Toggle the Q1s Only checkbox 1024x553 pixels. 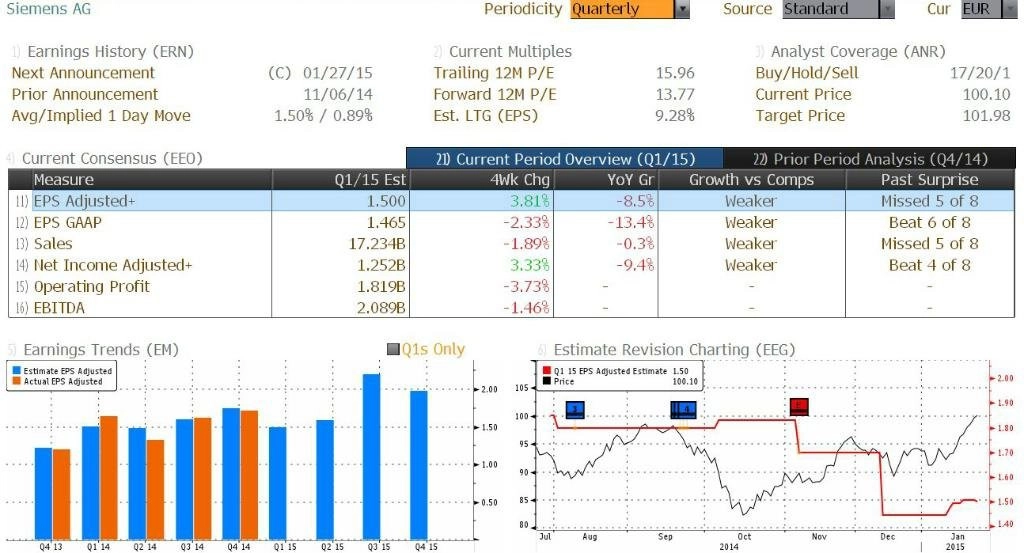[393, 349]
